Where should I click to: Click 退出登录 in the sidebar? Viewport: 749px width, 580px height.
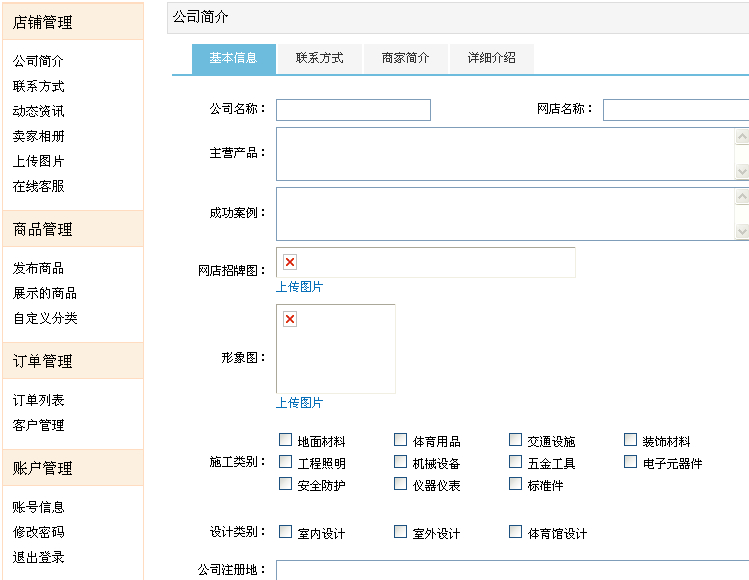[39, 557]
